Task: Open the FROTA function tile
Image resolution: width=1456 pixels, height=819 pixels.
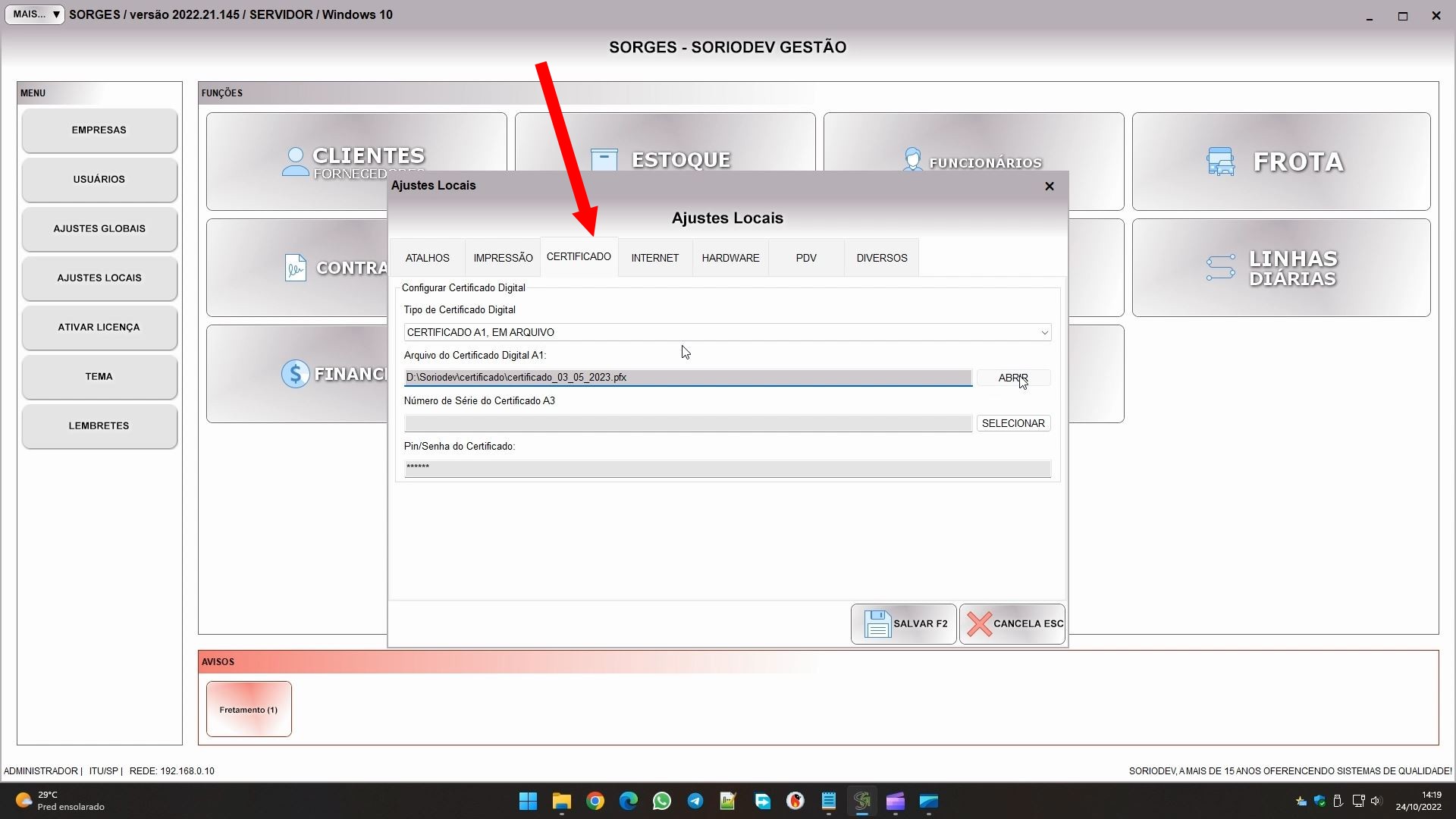Action: coord(1282,162)
